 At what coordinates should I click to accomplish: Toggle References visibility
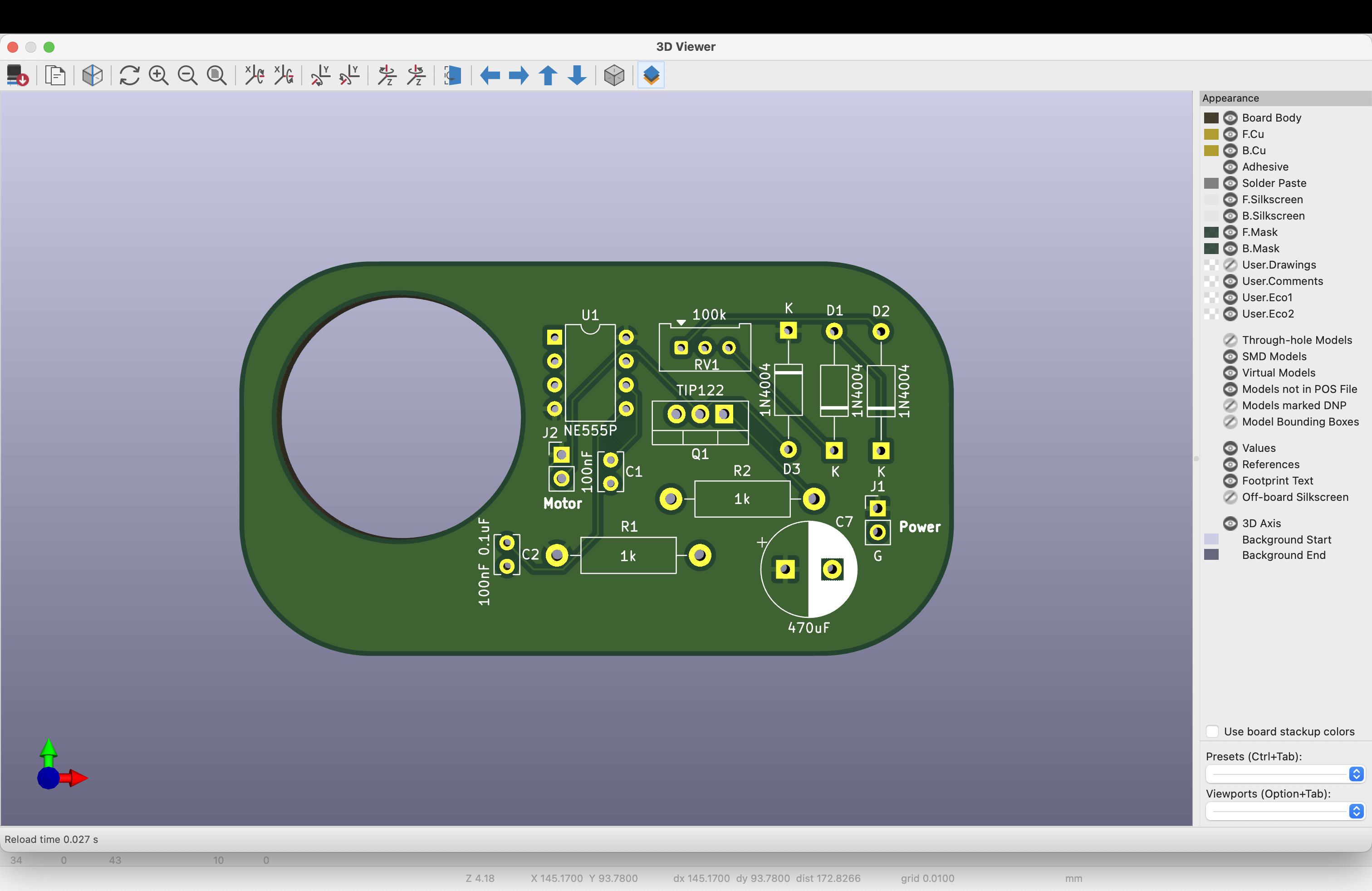point(1230,465)
